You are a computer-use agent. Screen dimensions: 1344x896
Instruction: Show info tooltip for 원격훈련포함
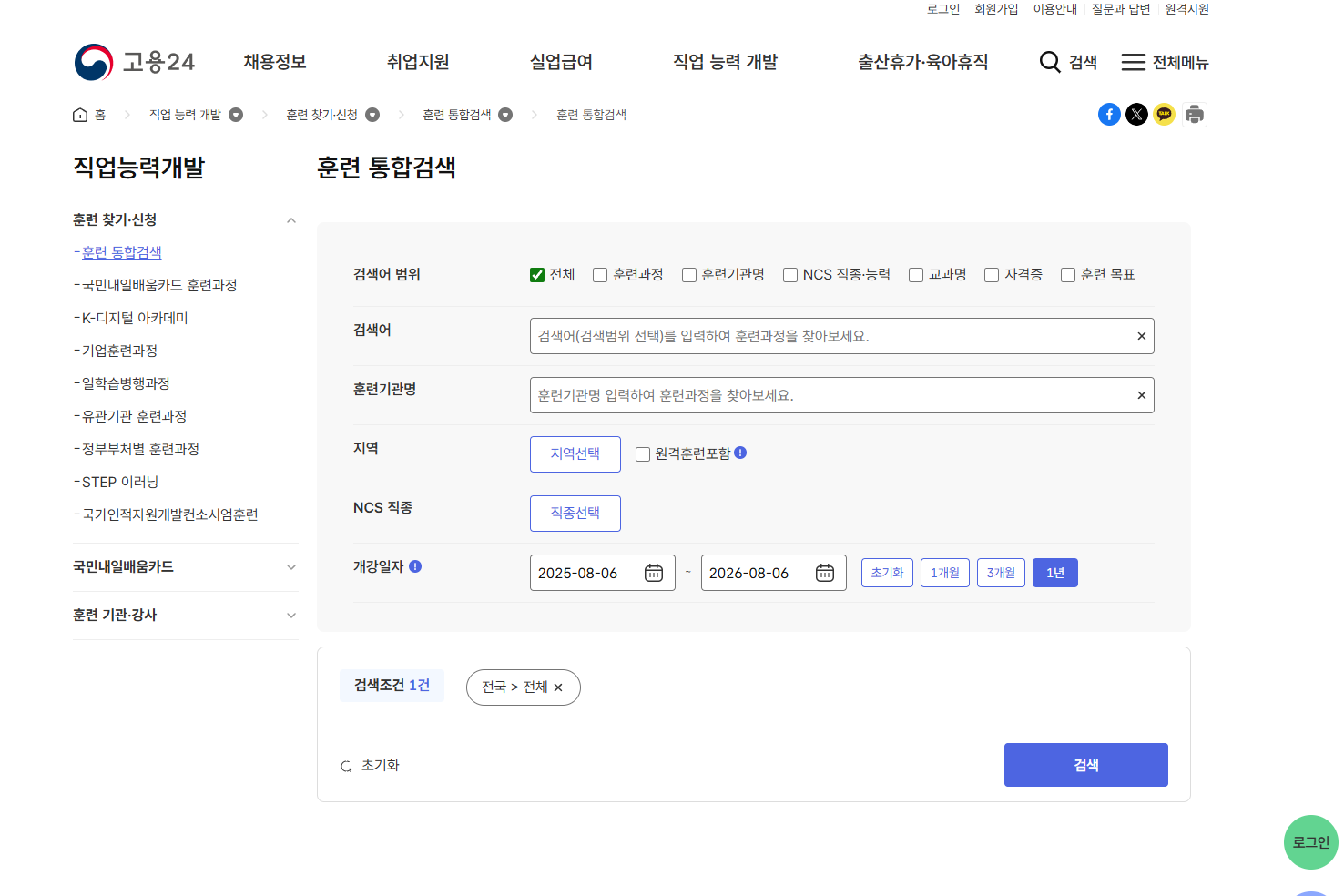tap(740, 453)
